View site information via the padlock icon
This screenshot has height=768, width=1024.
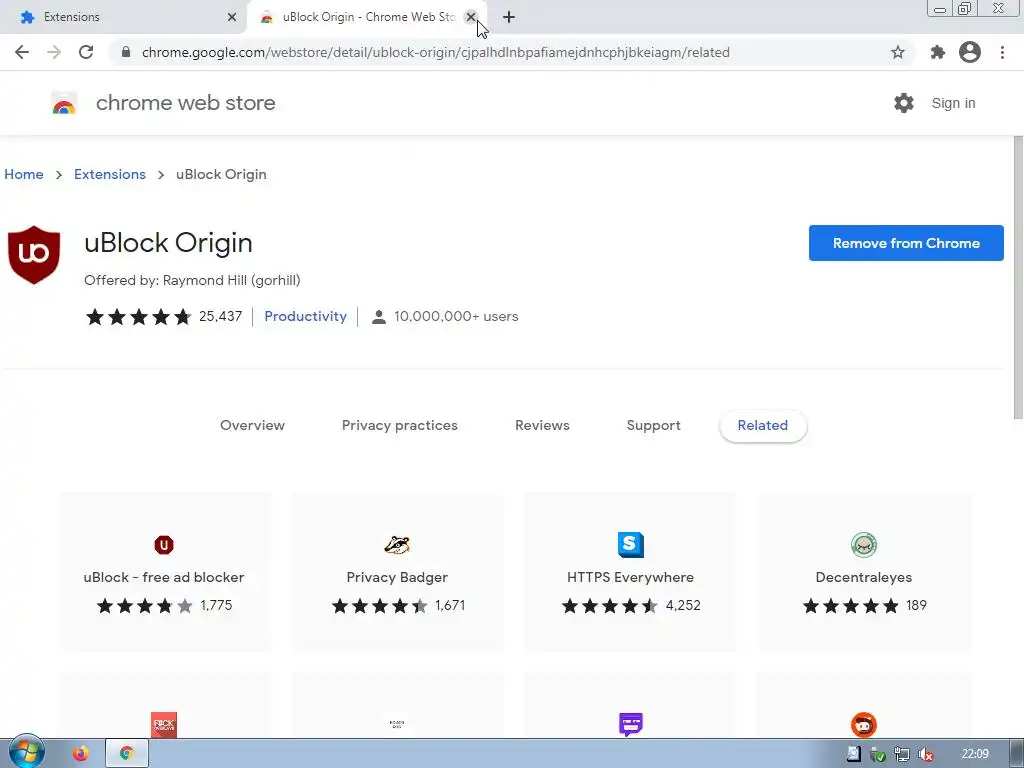click(126, 52)
